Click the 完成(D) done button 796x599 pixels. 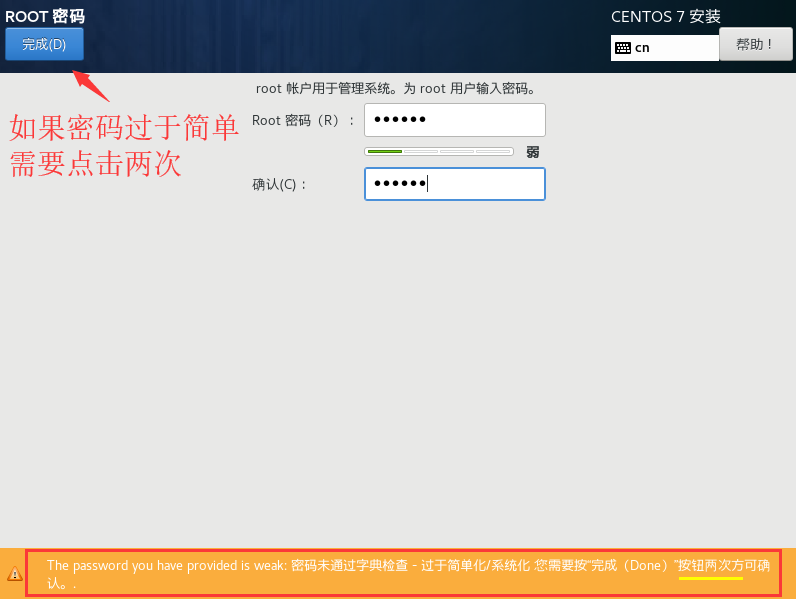[x=44, y=44]
